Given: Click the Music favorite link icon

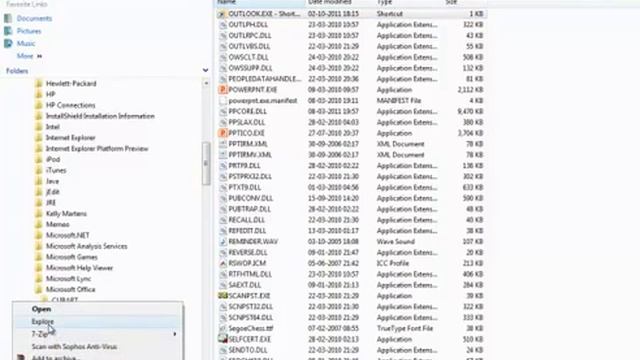Looking at the screenshot, I should coord(8,43).
